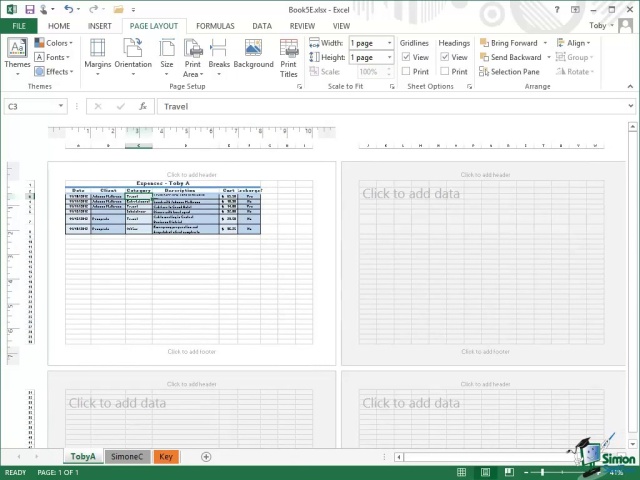640x480 pixels.
Task: Add a new sheet with the plus icon
Action: (206, 457)
